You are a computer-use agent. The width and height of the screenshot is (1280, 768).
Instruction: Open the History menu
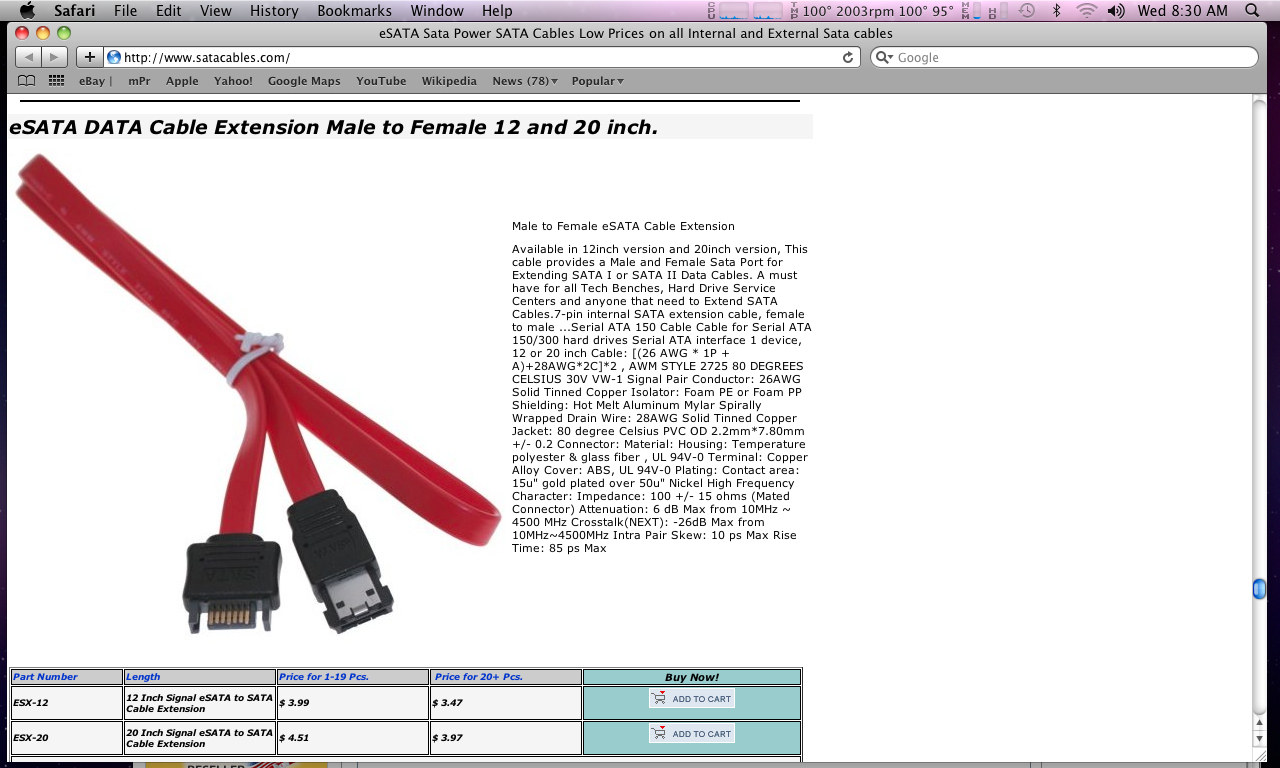click(274, 11)
